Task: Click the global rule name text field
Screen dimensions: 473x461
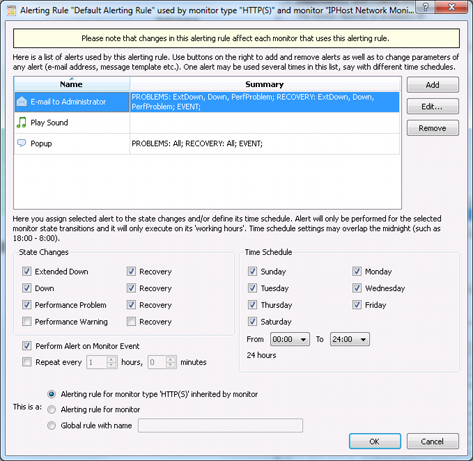Action: 220,426
